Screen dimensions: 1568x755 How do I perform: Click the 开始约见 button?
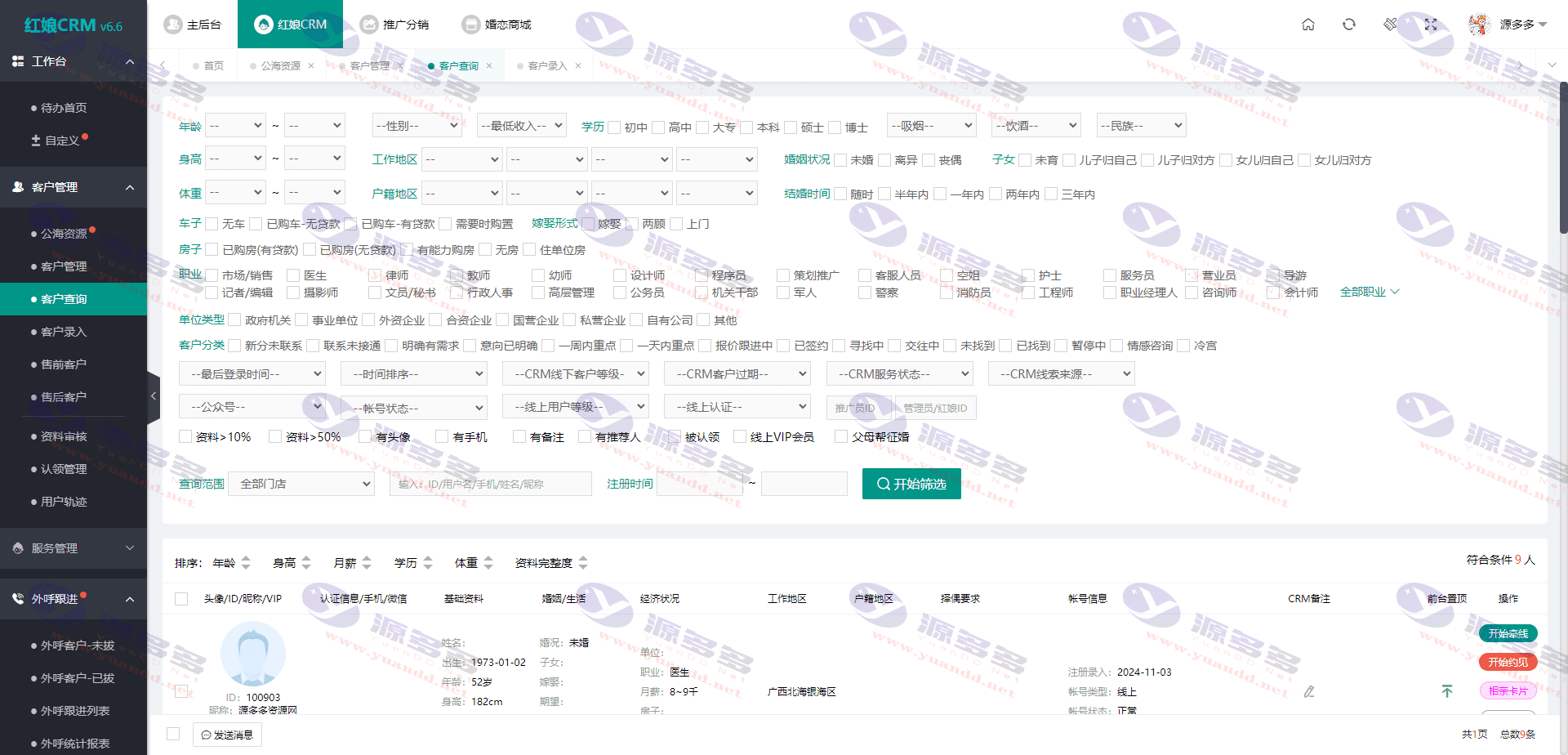point(1508,662)
